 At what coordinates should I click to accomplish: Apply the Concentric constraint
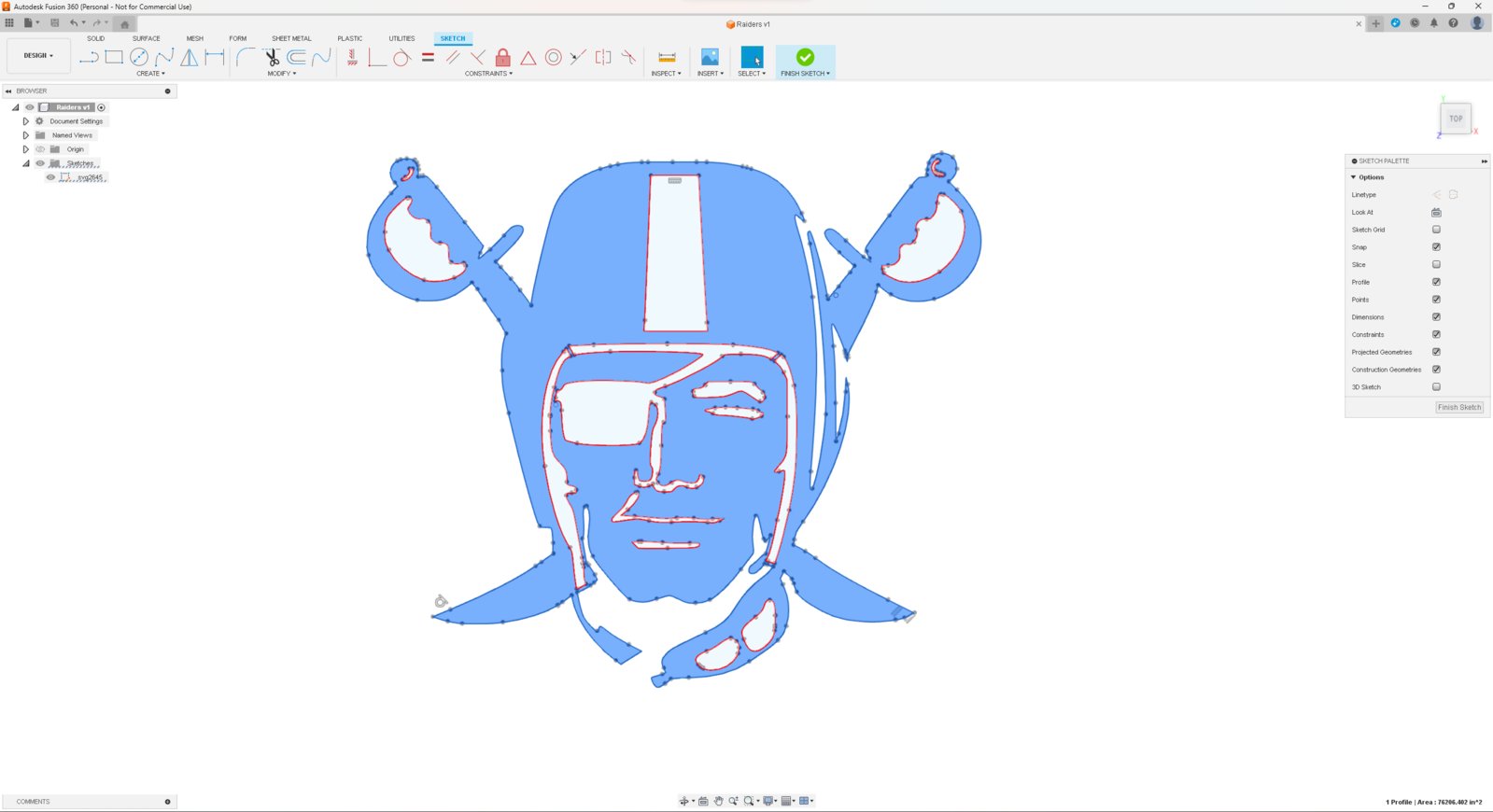click(554, 57)
